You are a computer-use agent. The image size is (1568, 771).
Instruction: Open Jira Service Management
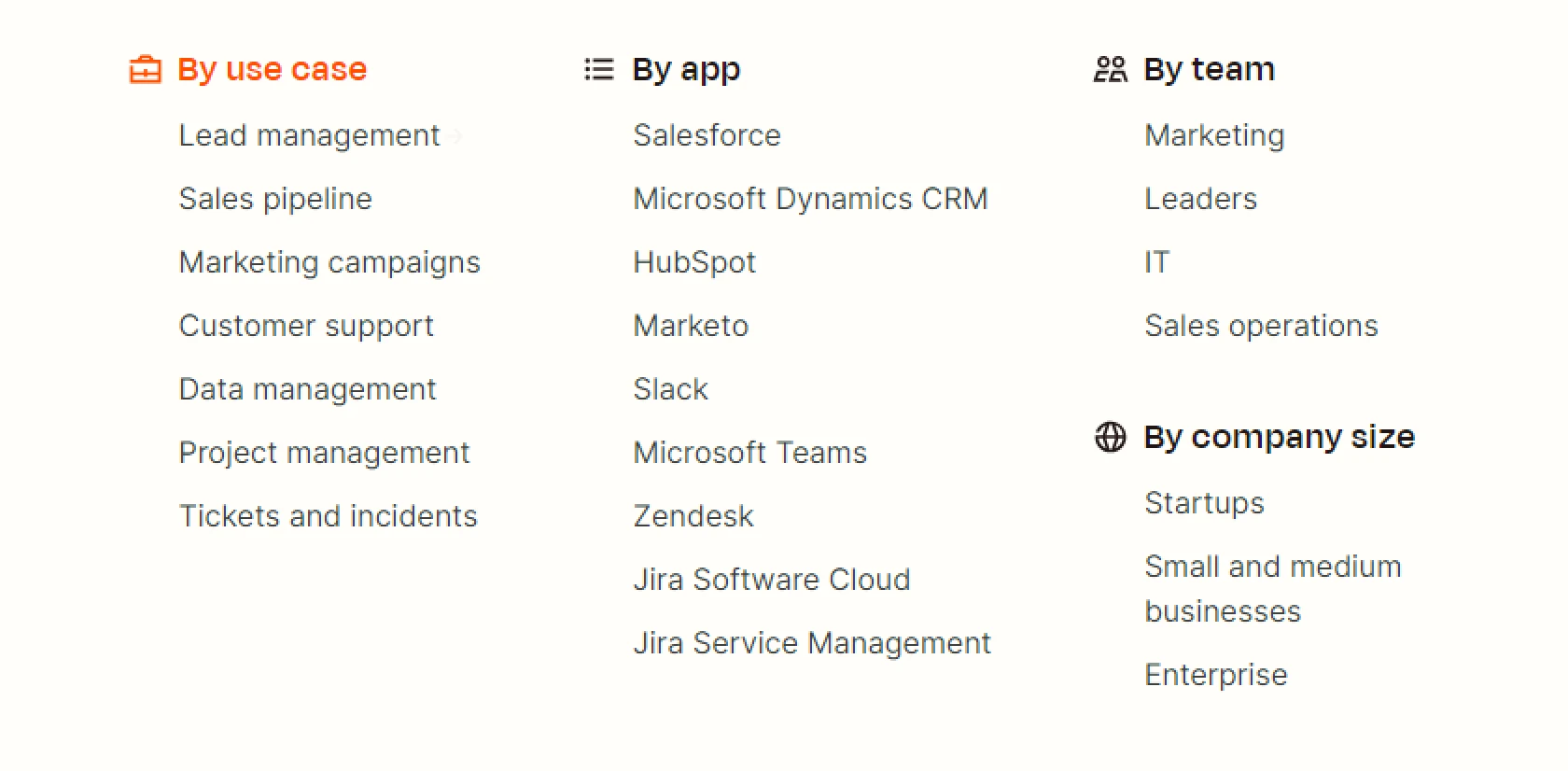[812, 643]
